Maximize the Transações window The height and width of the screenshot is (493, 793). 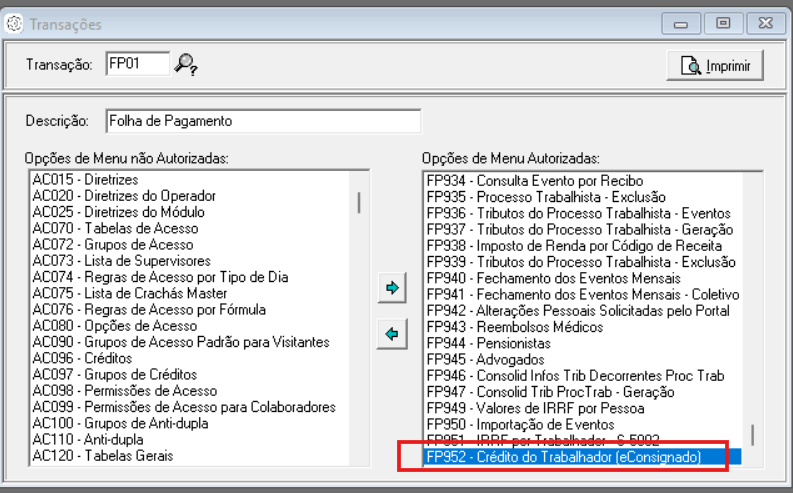click(x=723, y=23)
